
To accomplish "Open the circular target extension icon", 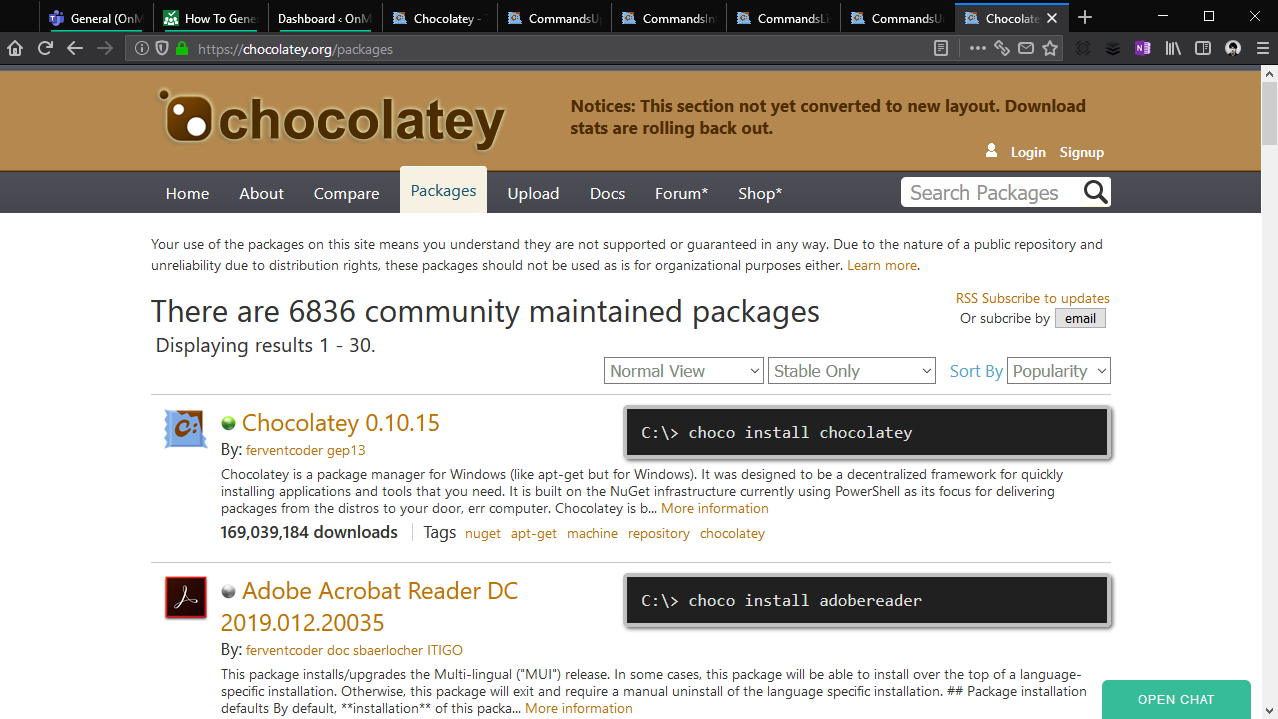I will (1083, 48).
